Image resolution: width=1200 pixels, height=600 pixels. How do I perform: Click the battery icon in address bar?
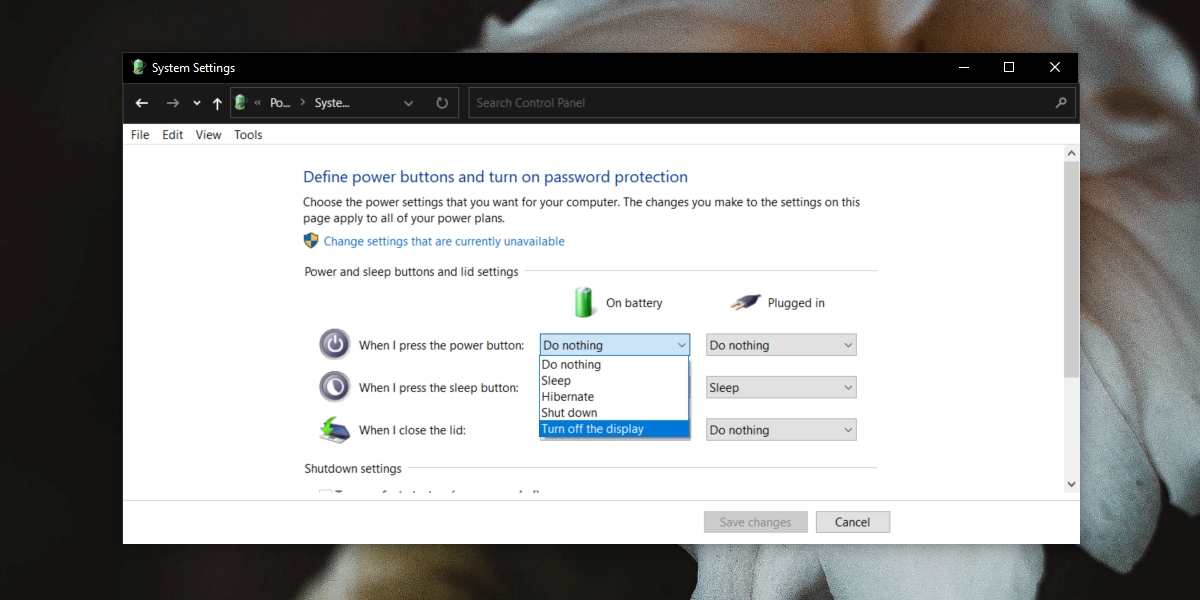pyautogui.click(x=240, y=102)
